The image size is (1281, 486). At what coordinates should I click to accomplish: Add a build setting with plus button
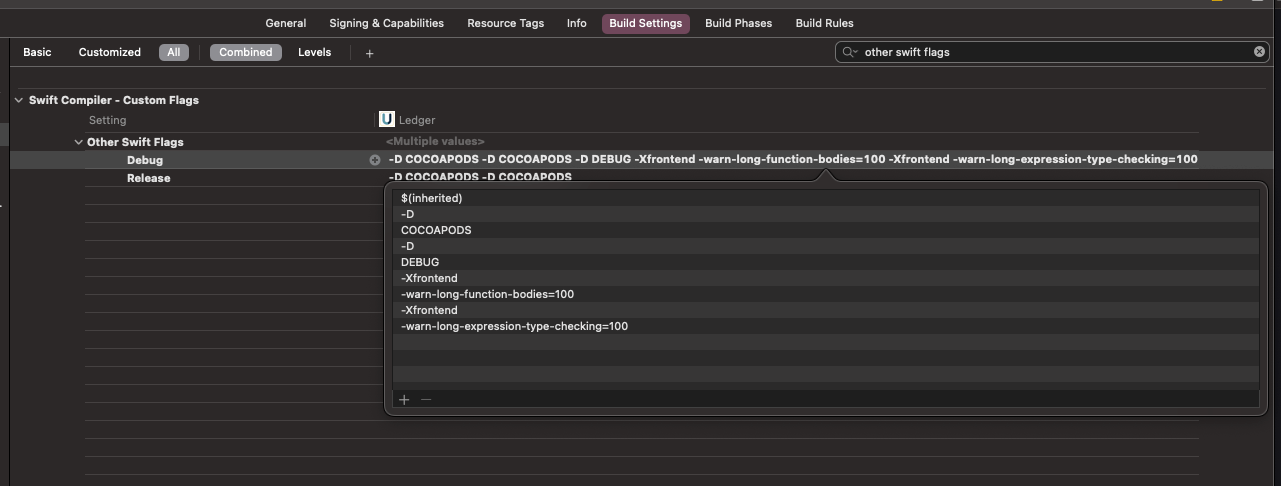(369, 53)
